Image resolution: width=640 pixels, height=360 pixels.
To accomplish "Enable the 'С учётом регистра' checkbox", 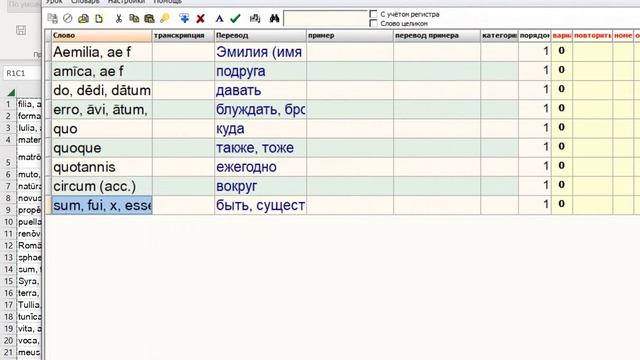I will click(x=373, y=14).
